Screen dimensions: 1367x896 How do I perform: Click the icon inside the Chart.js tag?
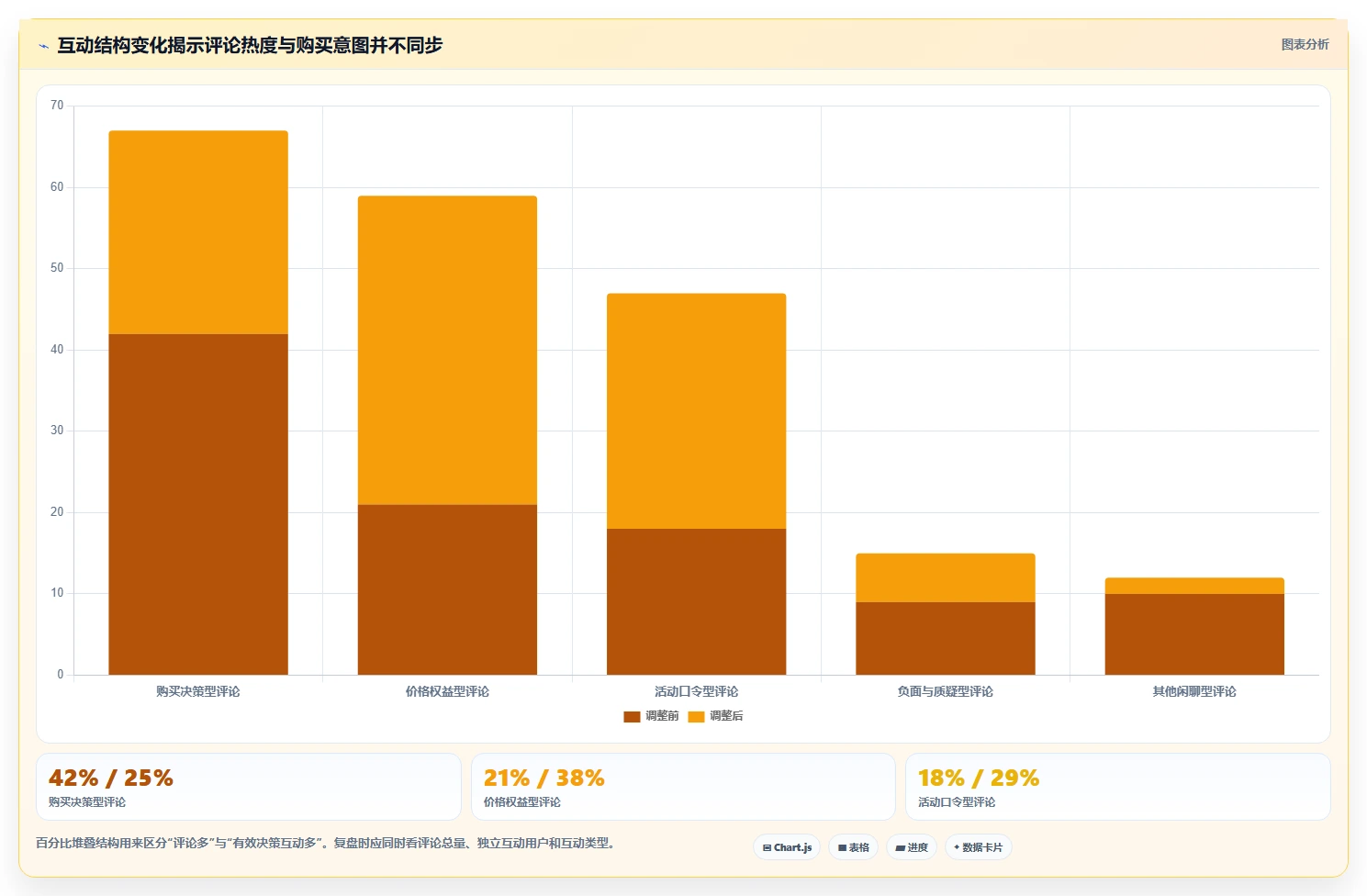click(768, 848)
